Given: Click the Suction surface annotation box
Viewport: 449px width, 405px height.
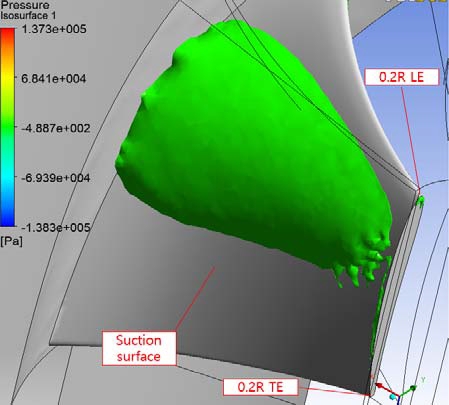Looking at the screenshot, I should pos(139,348).
